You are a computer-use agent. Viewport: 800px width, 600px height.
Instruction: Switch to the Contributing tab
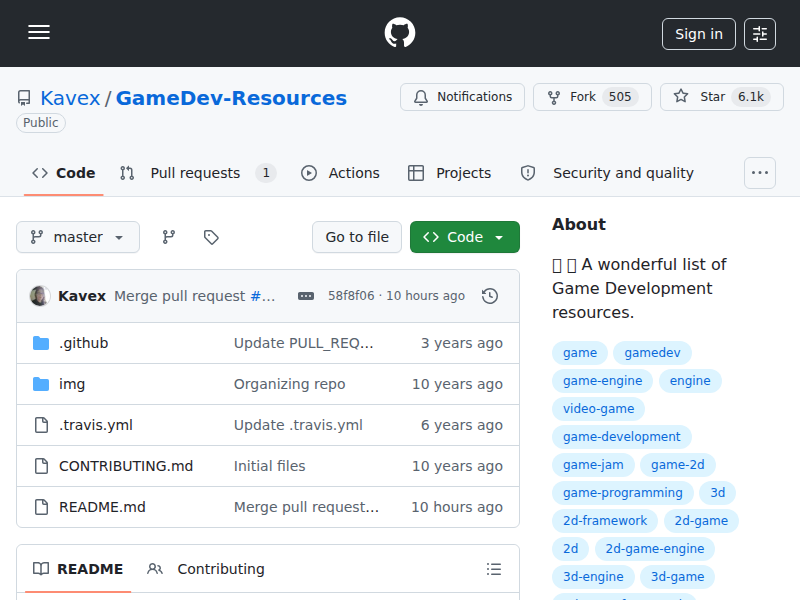pyautogui.click(x=219, y=568)
